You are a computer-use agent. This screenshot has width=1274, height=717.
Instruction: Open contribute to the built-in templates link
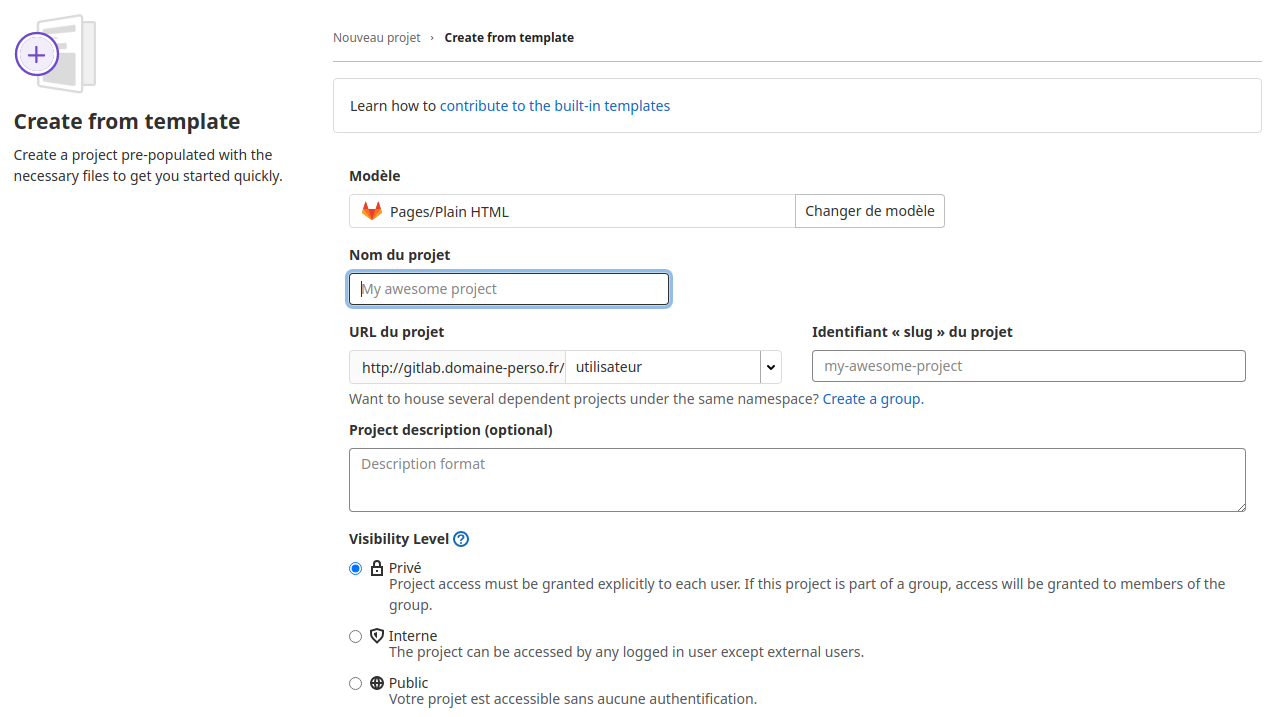click(x=555, y=106)
